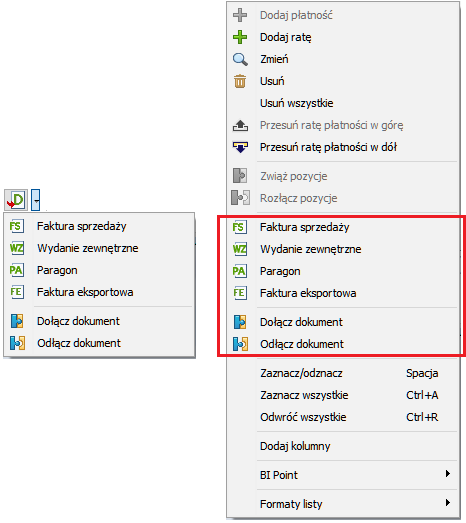Click the PA Paragon icon in the left list
Image resolution: width=466 pixels, height=523 pixels.
(16, 270)
